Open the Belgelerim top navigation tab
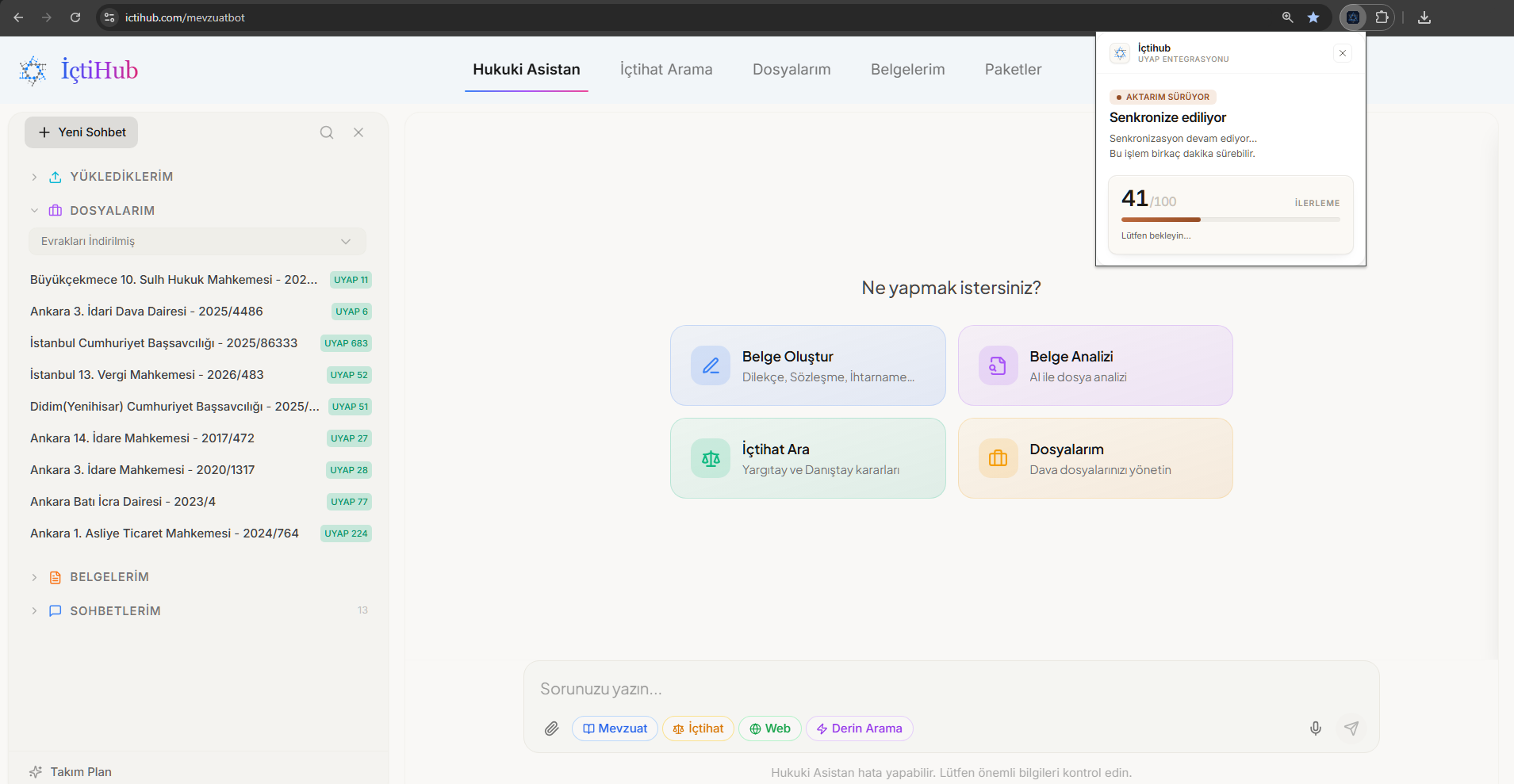The image size is (1514, 784). (908, 70)
